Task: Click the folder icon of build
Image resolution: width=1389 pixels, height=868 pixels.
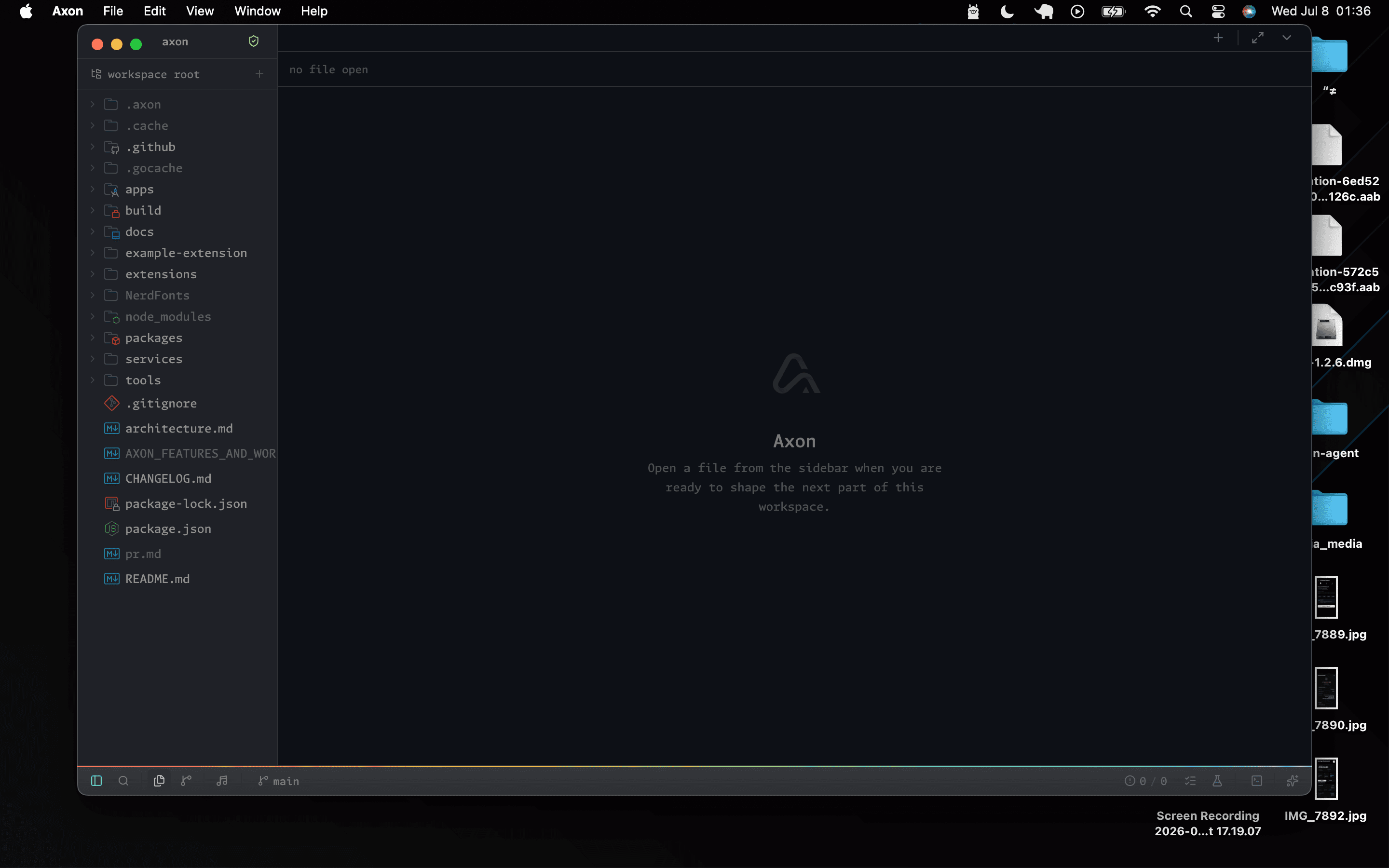Action: (x=112, y=211)
